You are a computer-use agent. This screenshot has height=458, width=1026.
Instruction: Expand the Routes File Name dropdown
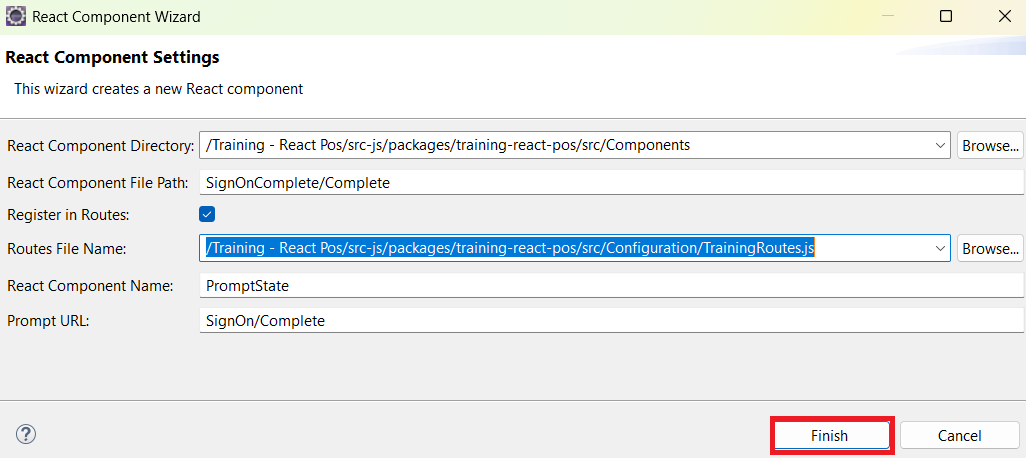(x=940, y=249)
